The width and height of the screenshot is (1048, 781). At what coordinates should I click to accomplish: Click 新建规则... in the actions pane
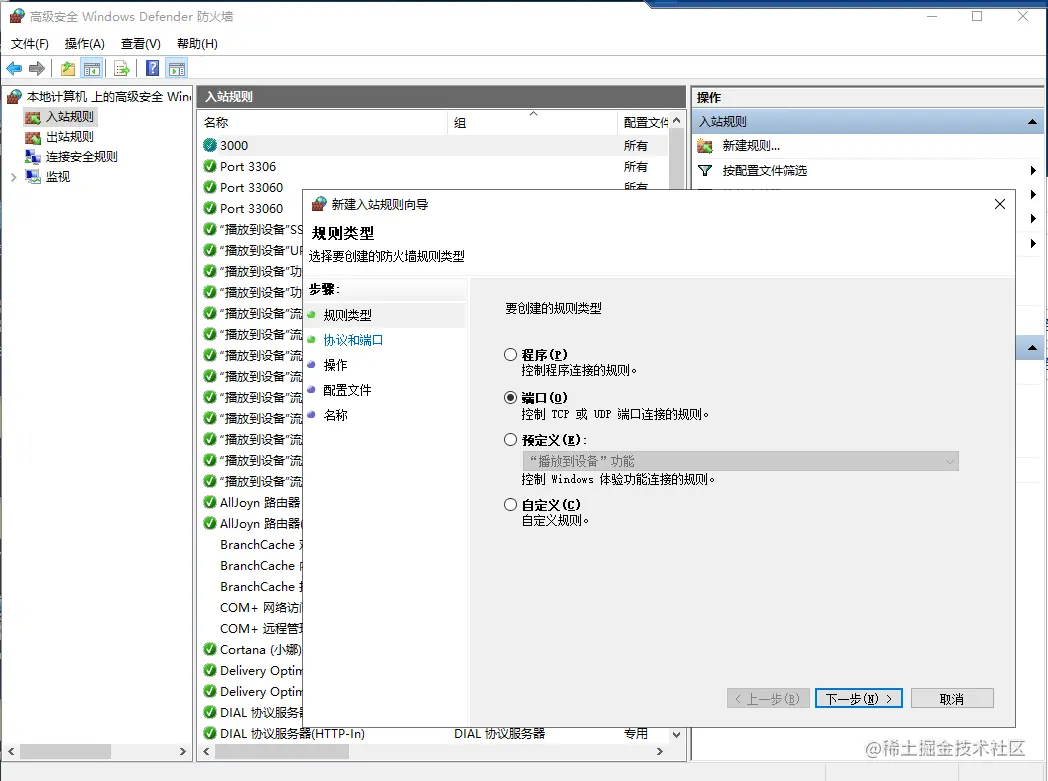pos(751,146)
